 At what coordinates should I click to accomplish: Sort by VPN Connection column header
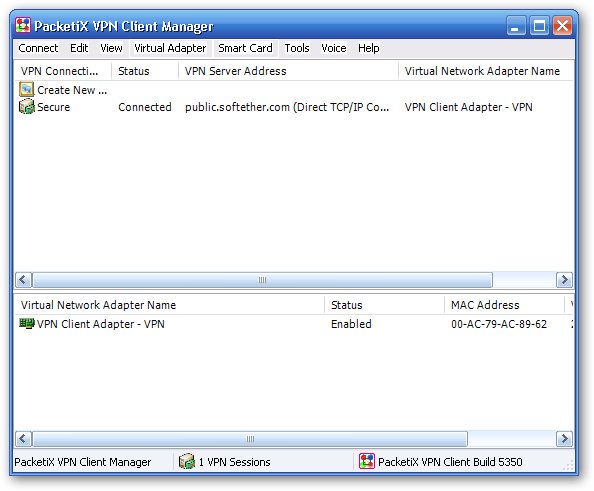point(63,71)
